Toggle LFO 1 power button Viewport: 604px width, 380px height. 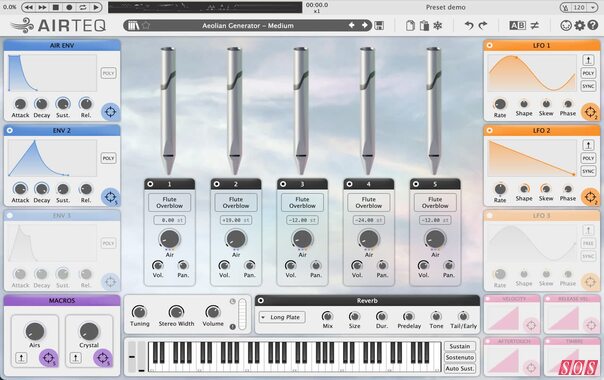490,45
